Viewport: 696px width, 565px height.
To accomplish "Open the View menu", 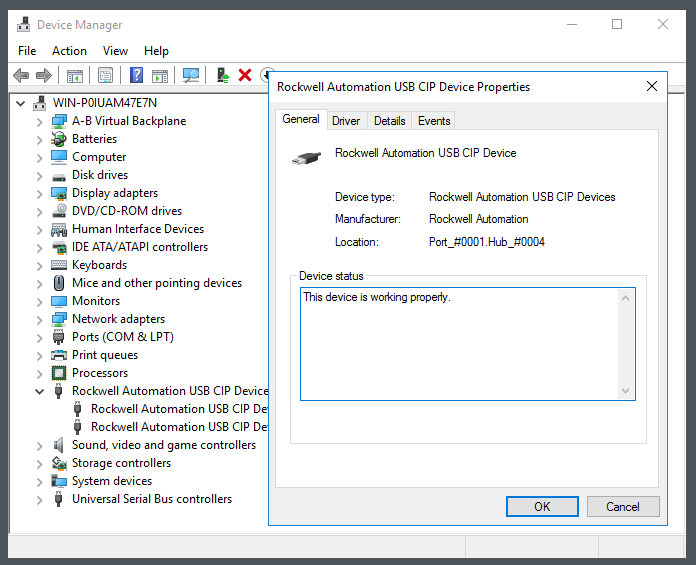I will (115, 51).
